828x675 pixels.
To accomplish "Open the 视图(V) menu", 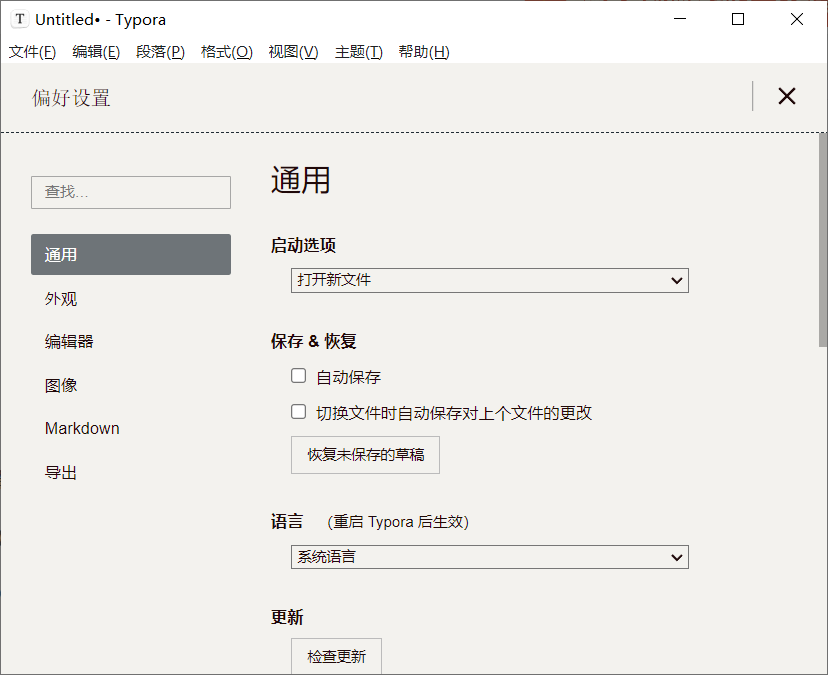I will click(x=293, y=52).
